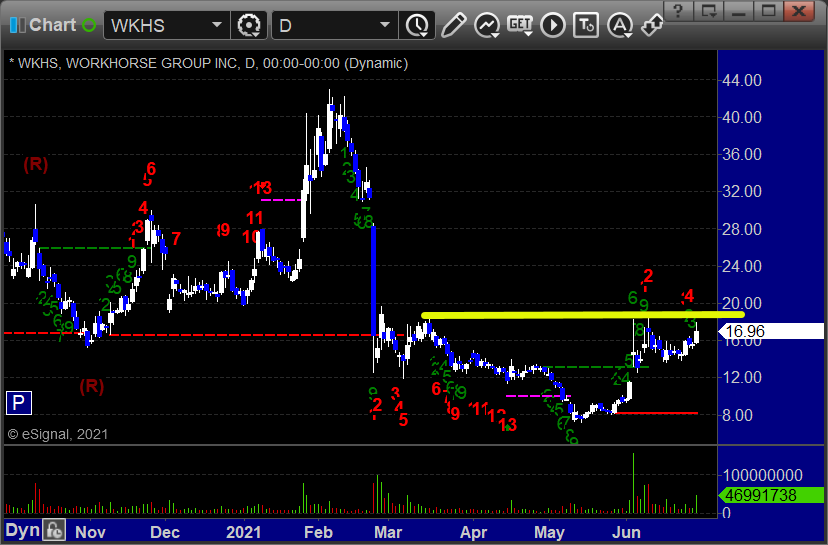
Task: Click the Mar label on time axis
Action: click(x=388, y=532)
